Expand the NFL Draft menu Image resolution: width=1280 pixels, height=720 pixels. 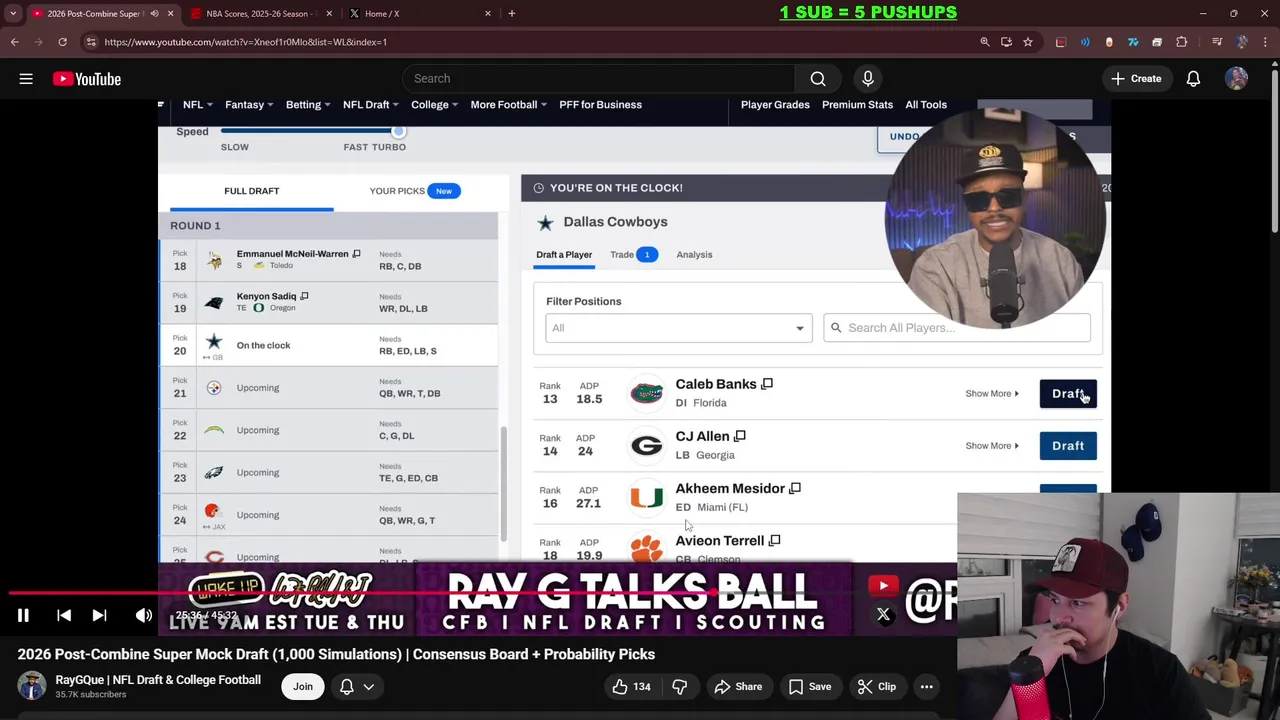[x=370, y=105]
